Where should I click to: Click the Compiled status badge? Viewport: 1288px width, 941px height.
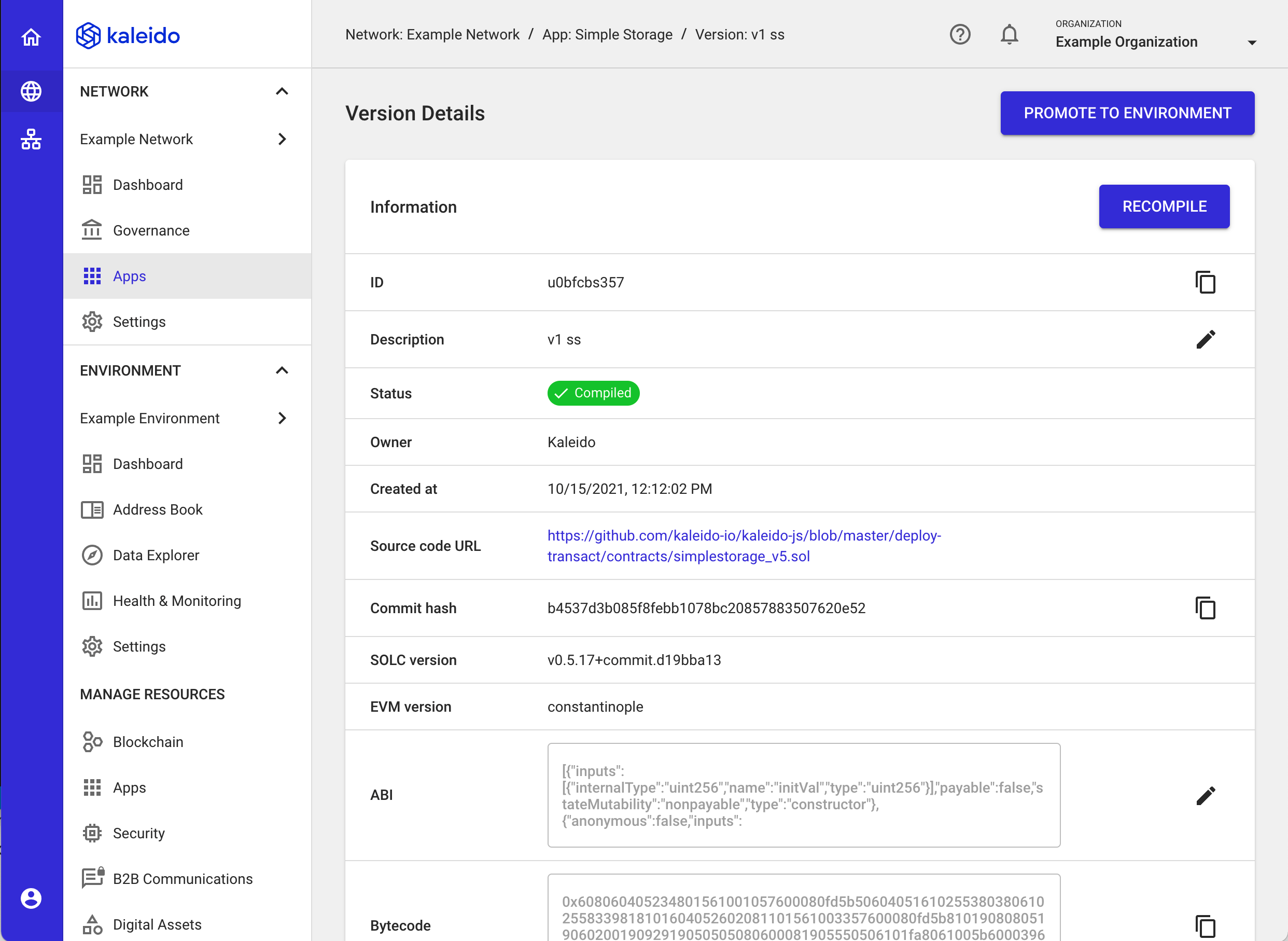593,393
